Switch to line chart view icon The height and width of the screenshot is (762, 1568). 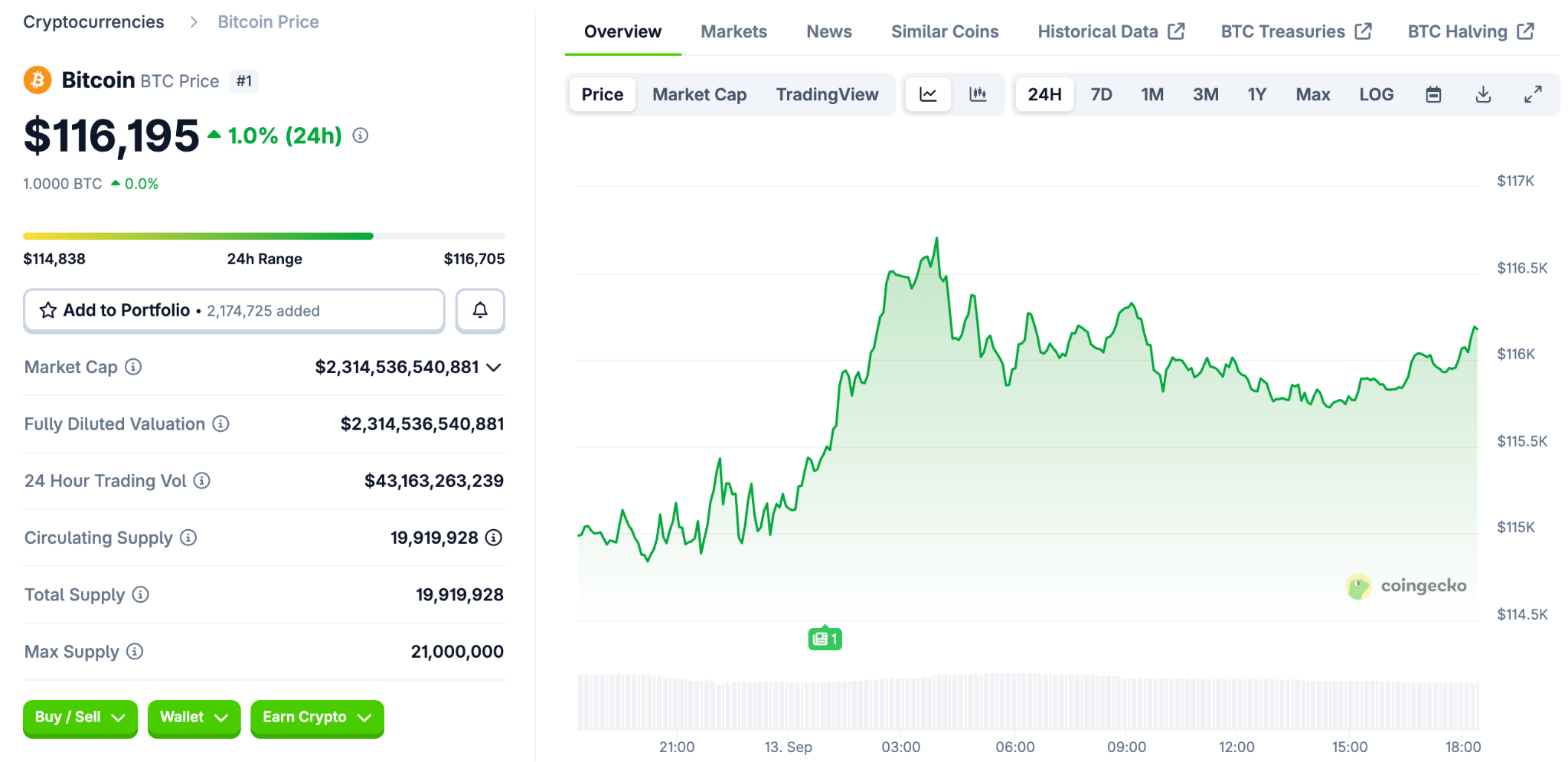(x=928, y=94)
